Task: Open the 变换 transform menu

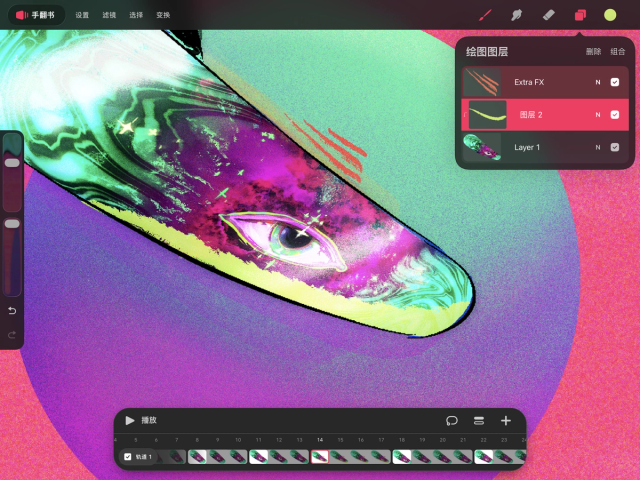Action: (x=163, y=15)
